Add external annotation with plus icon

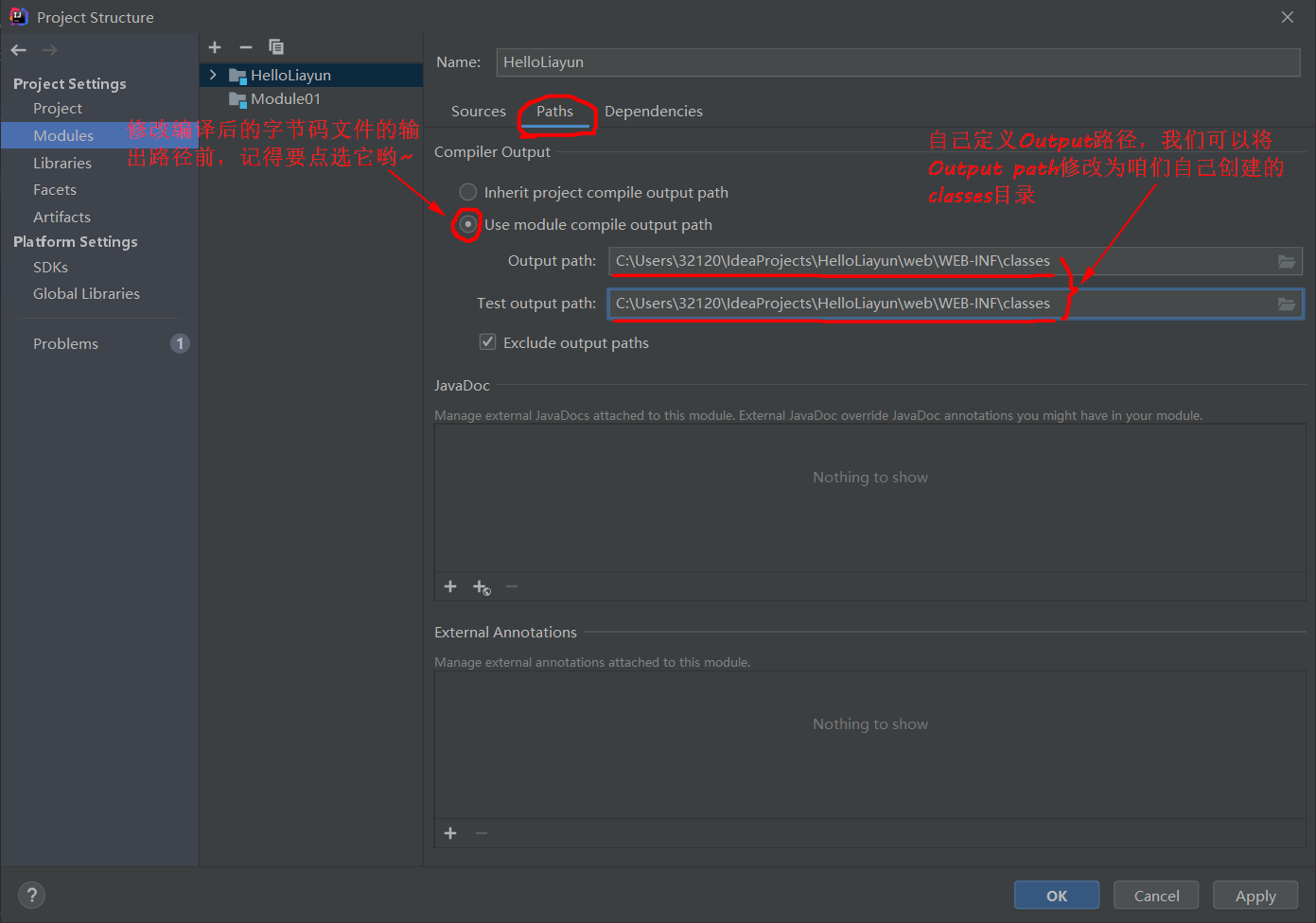point(450,833)
